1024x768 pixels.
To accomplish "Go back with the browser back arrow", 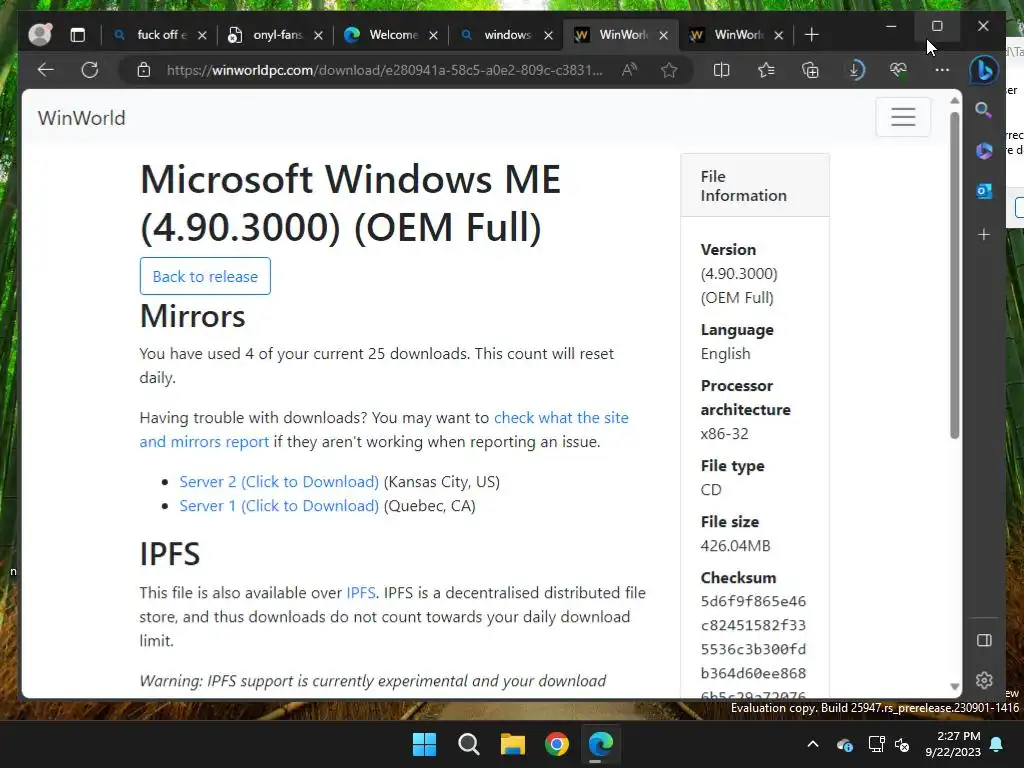I will click(46, 70).
